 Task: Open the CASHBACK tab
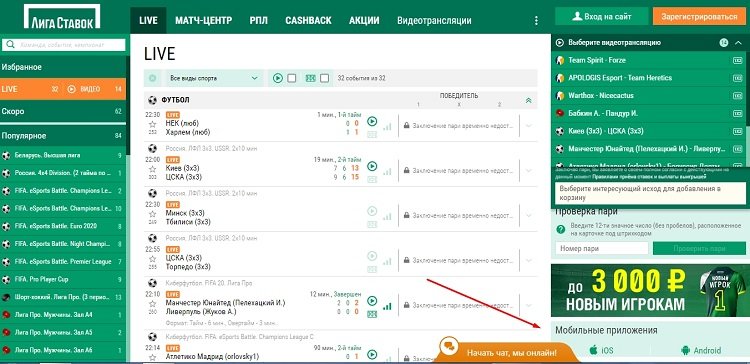308,21
